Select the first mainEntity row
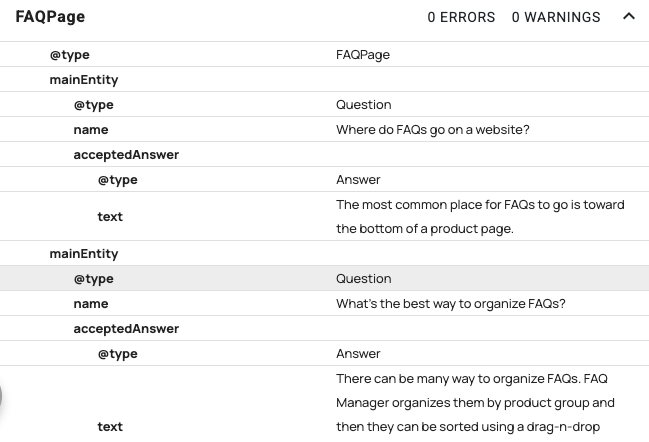This screenshot has width=649, height=442. tap(84, 79)
